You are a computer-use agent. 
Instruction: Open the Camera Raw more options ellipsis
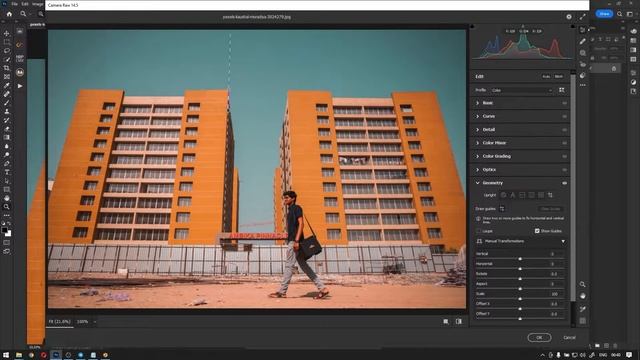[582, 85]
